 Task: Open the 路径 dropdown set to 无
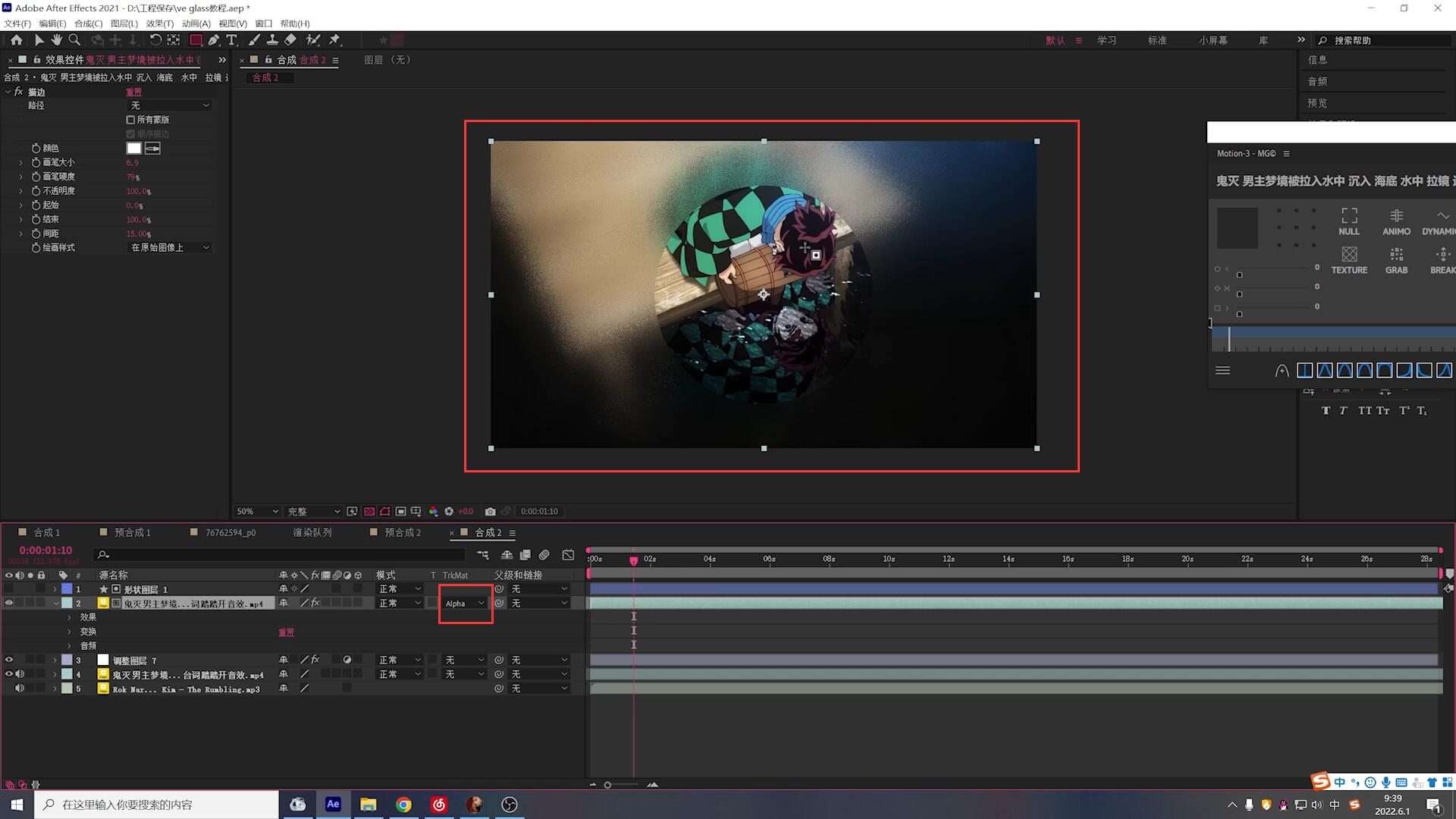coord(169,105)
